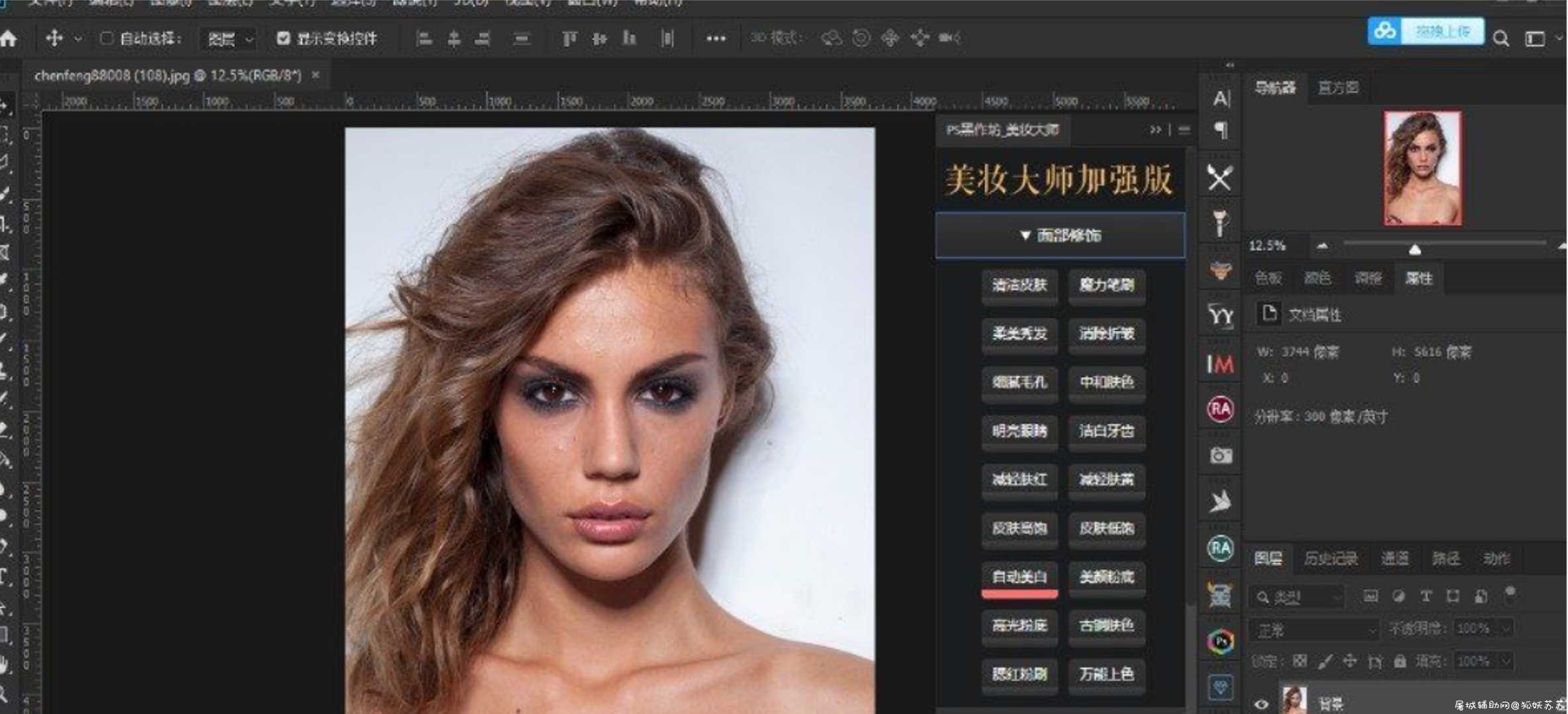This screenshot has width=1568, height=714.
Task: Filter layers by pixel layer icon
Action: (1371, 596)
